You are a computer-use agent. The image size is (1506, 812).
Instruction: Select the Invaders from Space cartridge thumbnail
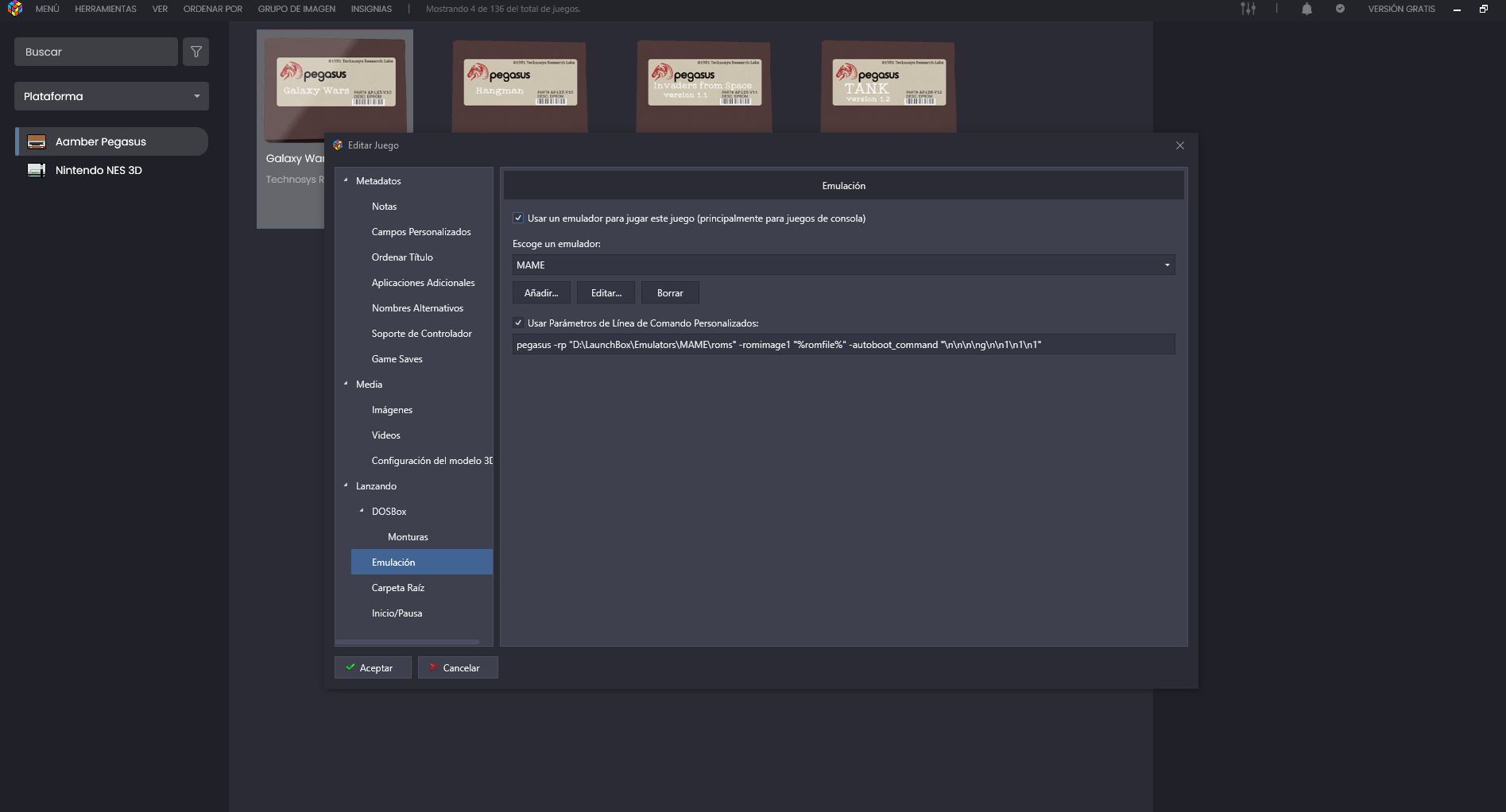click(704, 86)
